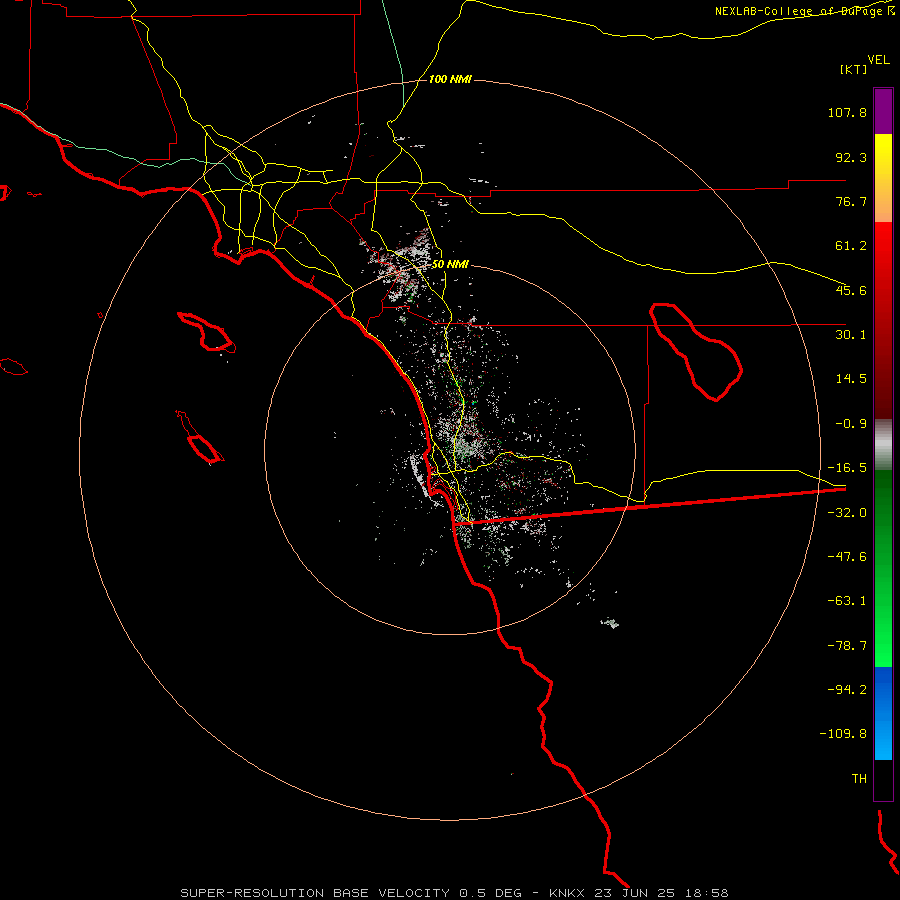Click the -94.2 velocity scale value

pos(847,689)
